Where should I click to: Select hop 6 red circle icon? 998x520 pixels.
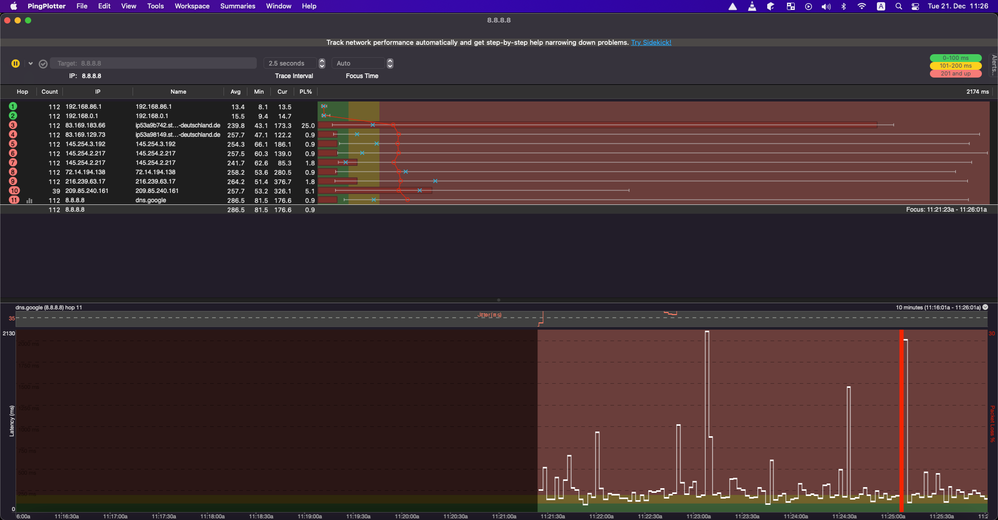[13, 153]
